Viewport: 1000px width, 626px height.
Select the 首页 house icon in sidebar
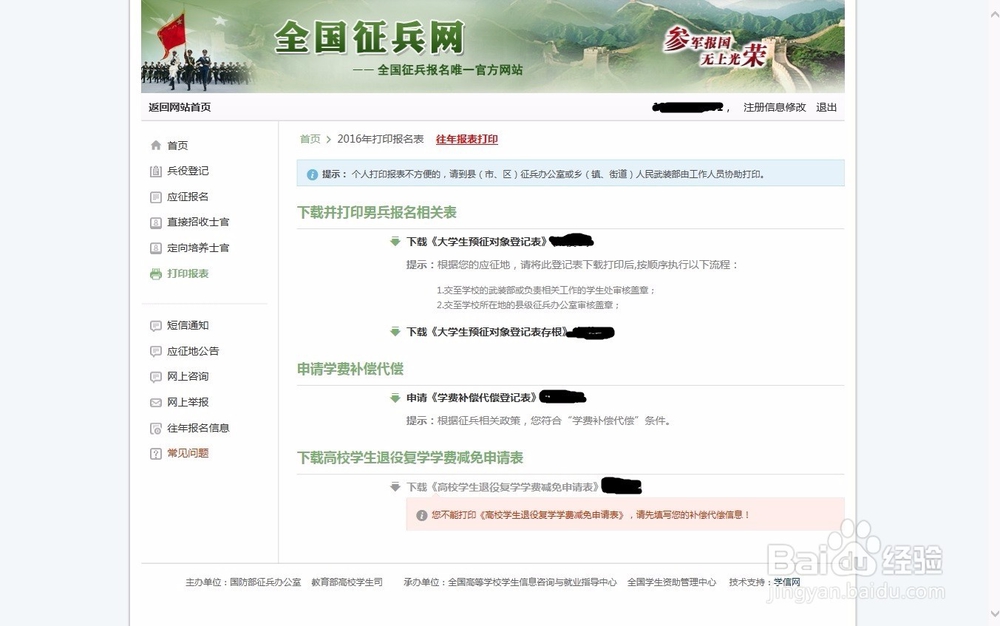tap(156, 145)
